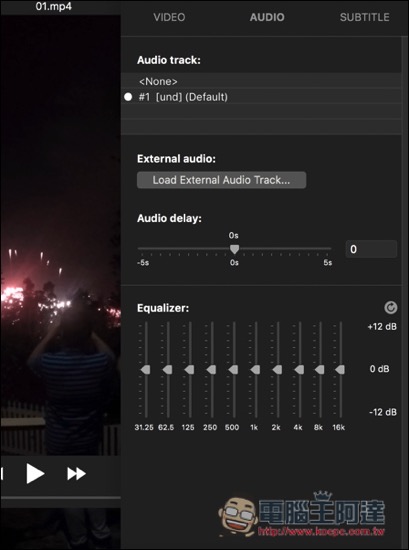
Task: Click the -5s audio delay label
Action: [143, 263]
